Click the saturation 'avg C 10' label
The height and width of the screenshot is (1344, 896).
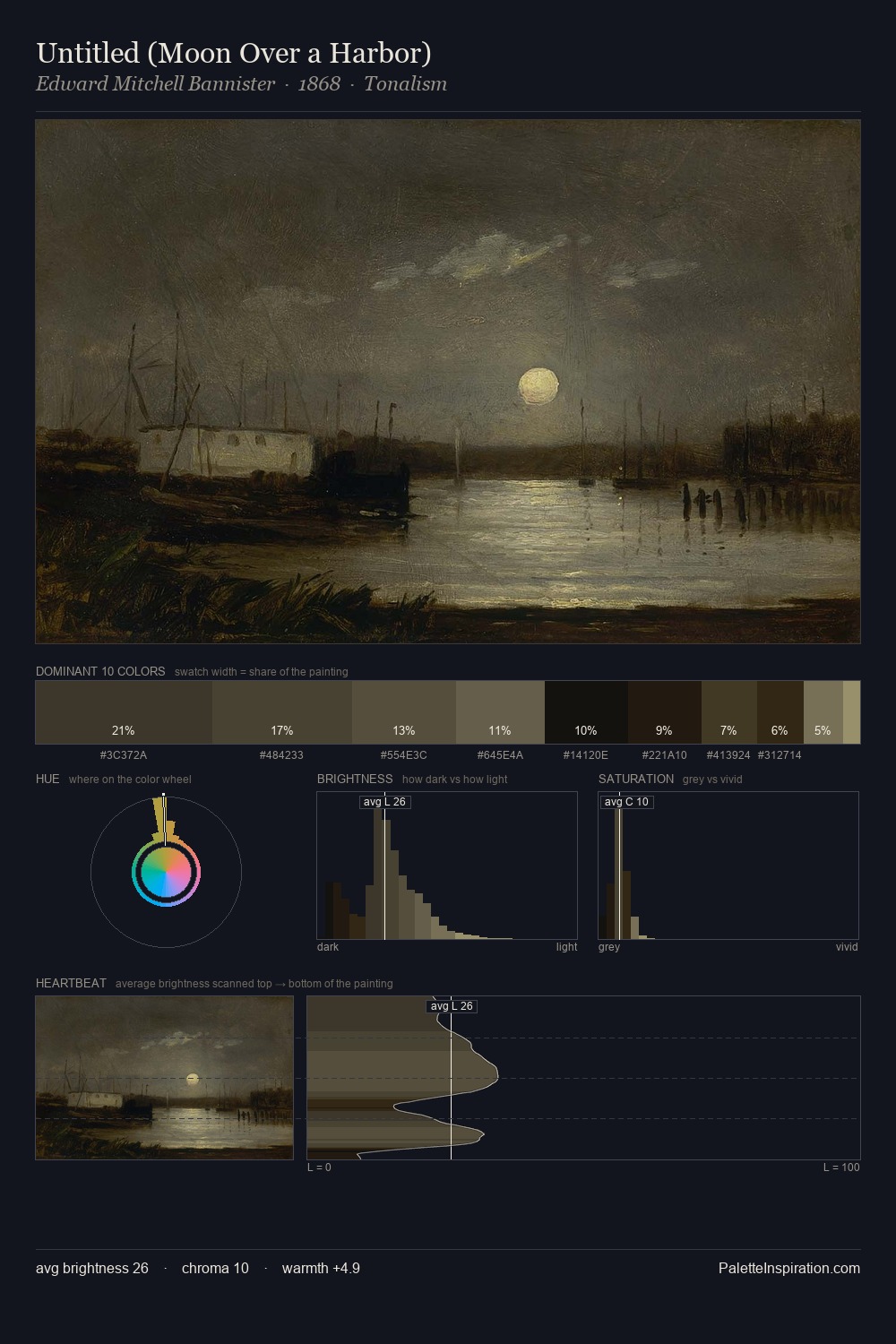tap(626, 802)
